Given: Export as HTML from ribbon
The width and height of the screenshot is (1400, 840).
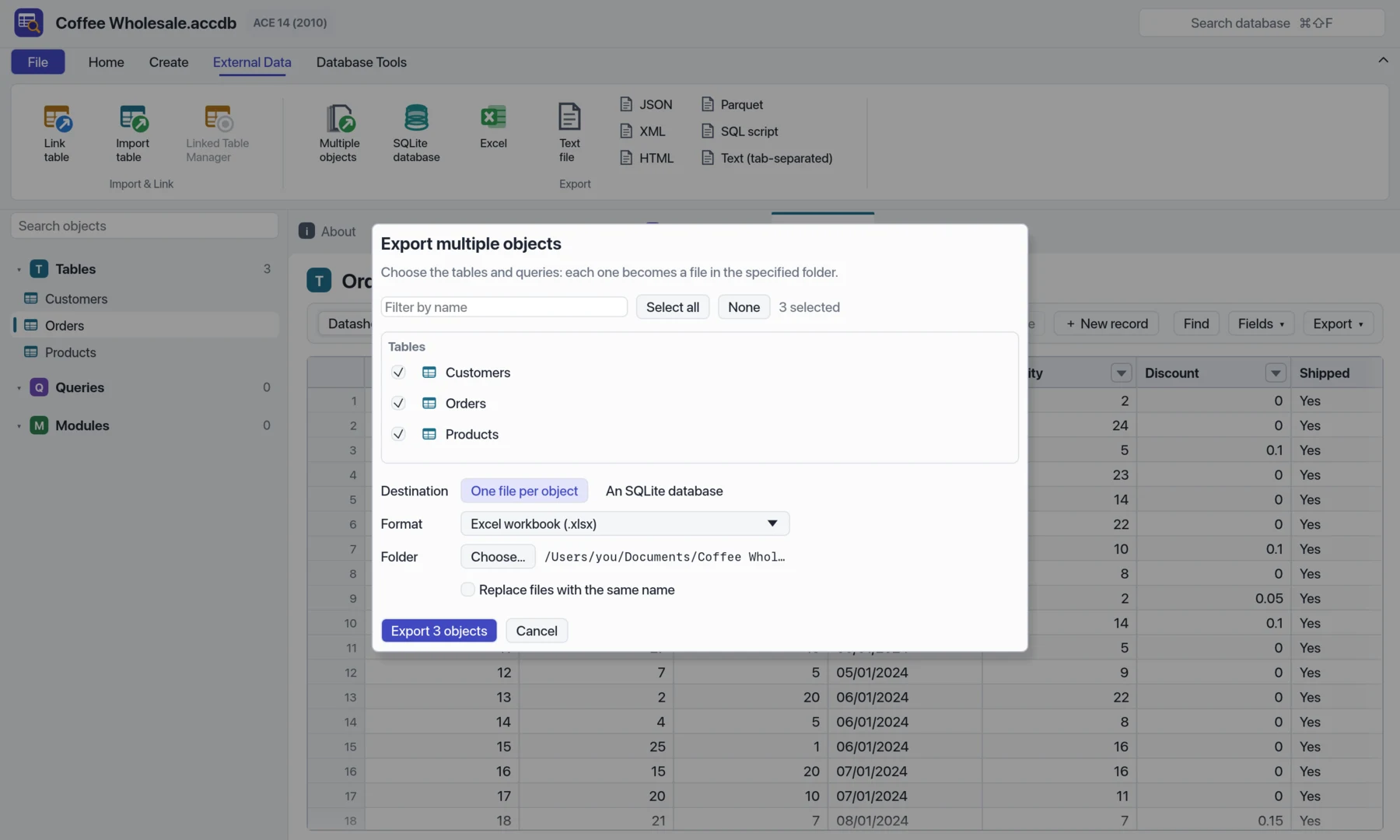Looking at the screenshot, I should point(647,158).
